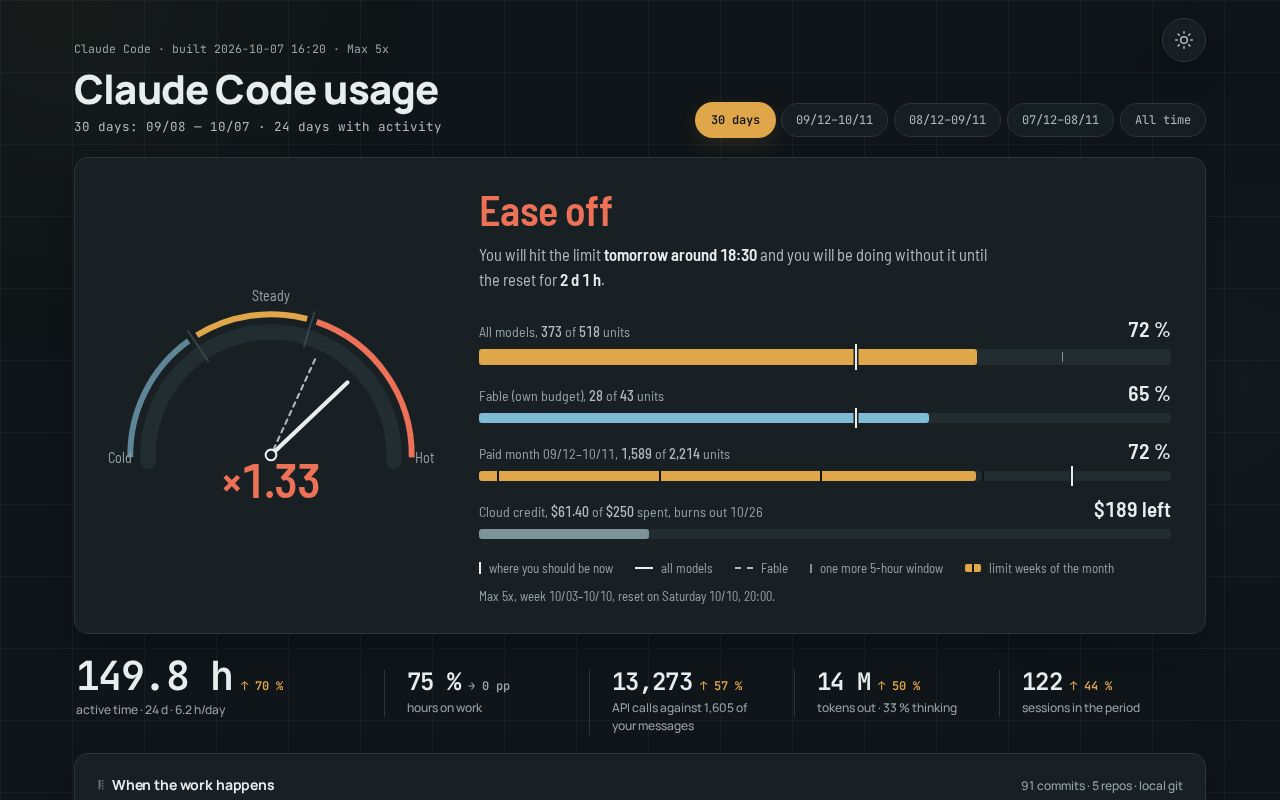Screen dimensions: 1280x800
Task: Show All time usage
Action: click(1163, 120)
